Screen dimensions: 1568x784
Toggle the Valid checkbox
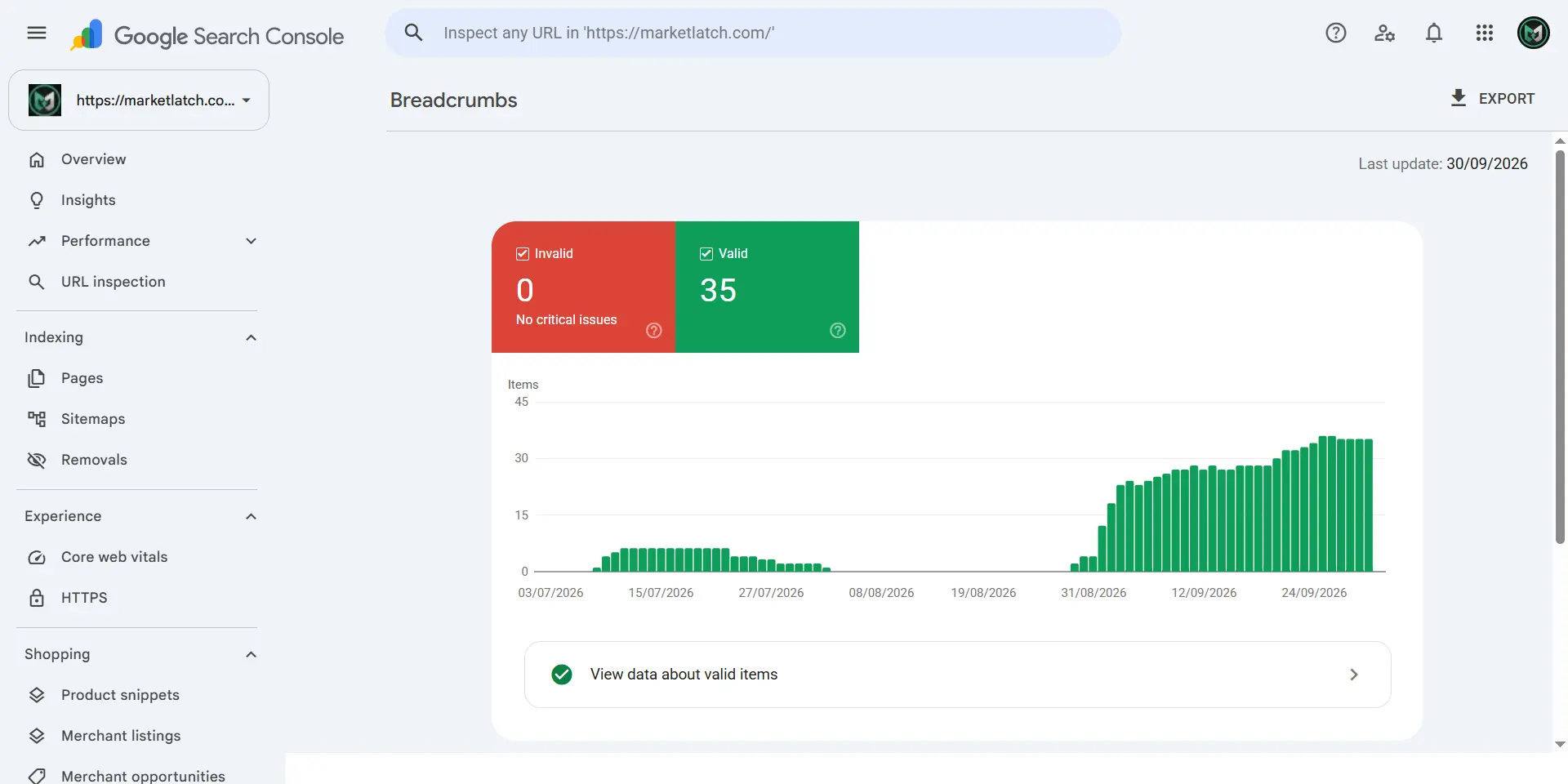pyautogui.click(x=706, y=254)
